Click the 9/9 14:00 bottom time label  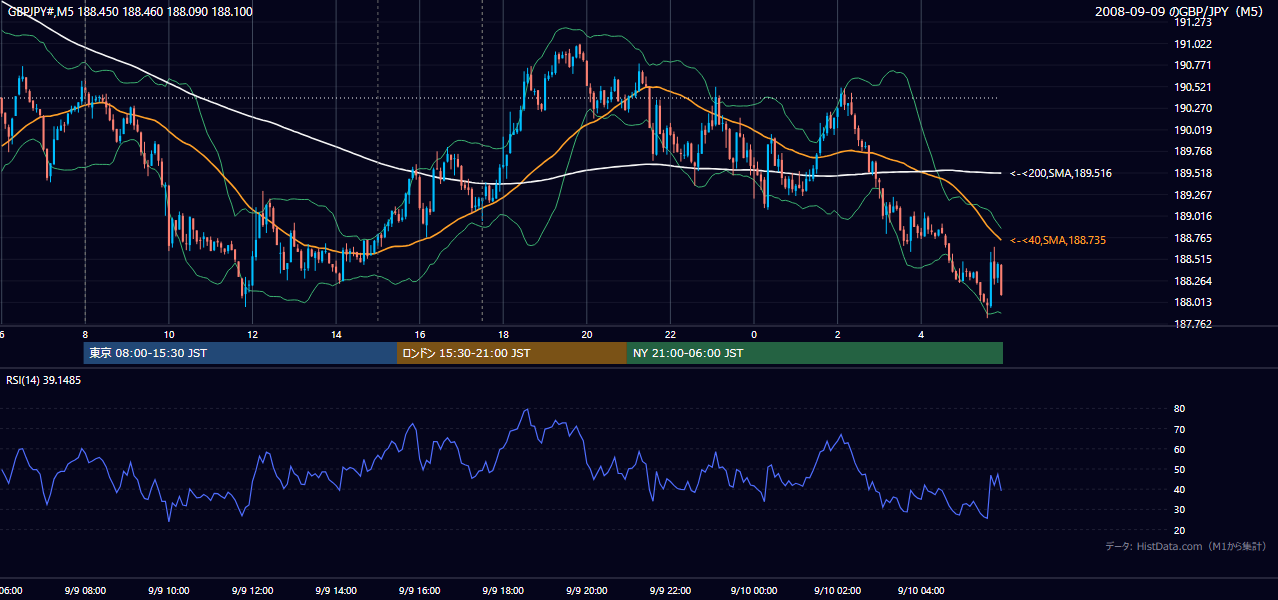[x=336, y=591]
